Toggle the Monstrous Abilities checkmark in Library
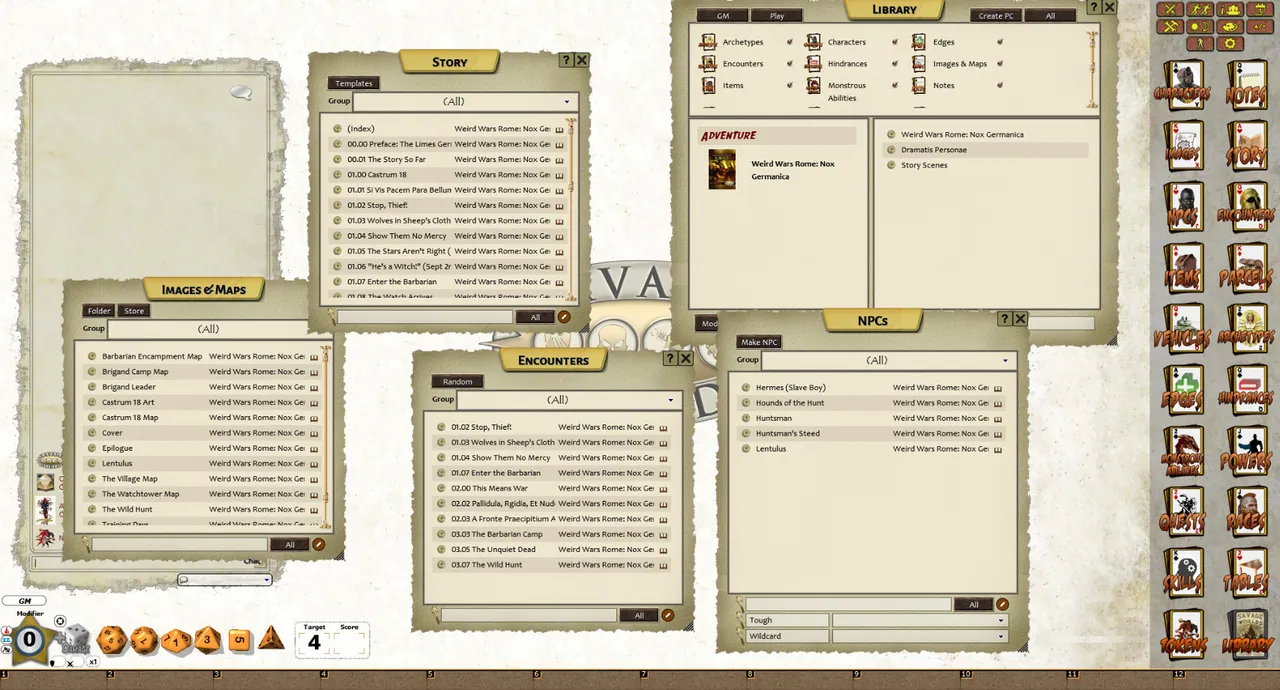Screen dimensions: 1280x690 (895, 85)
